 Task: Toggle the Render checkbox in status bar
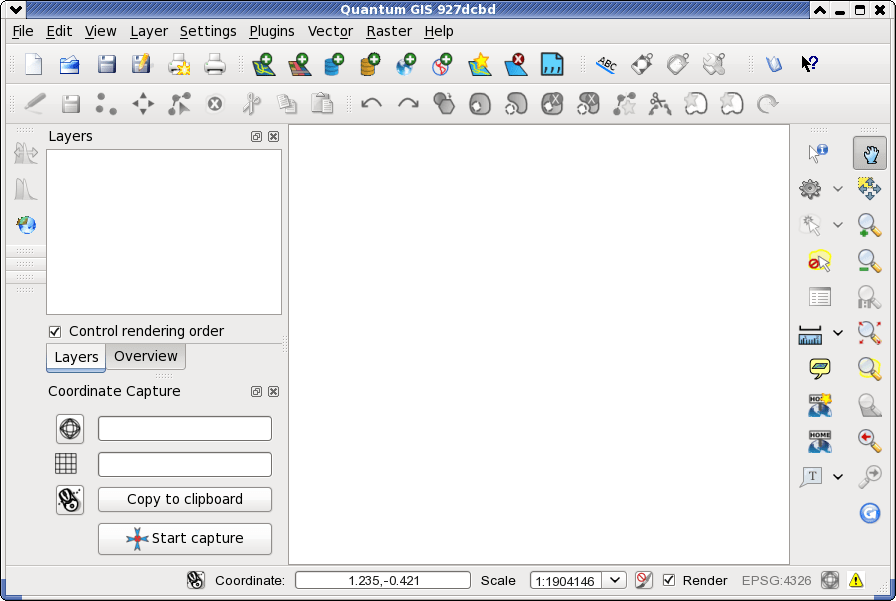[669, 580]
